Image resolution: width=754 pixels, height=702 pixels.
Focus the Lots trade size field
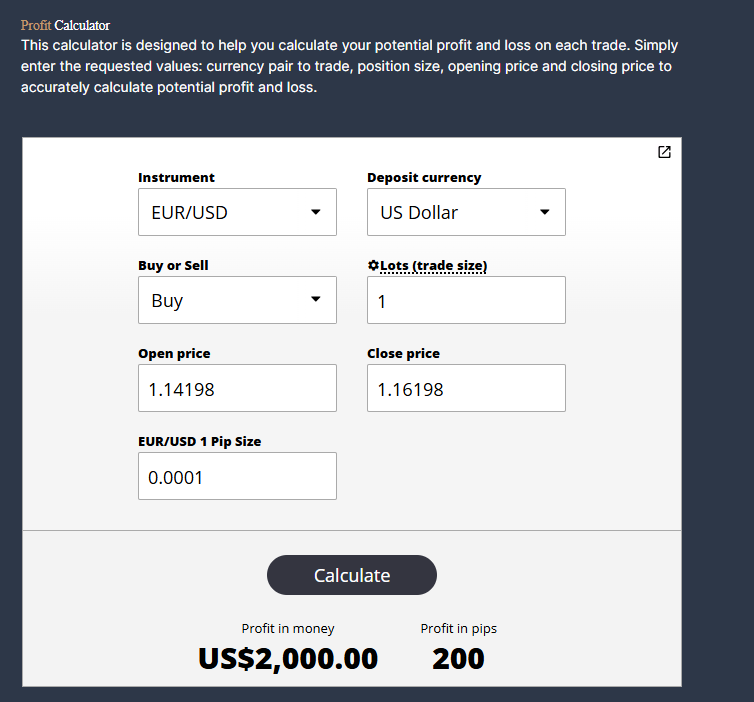(x=466, y=300)
